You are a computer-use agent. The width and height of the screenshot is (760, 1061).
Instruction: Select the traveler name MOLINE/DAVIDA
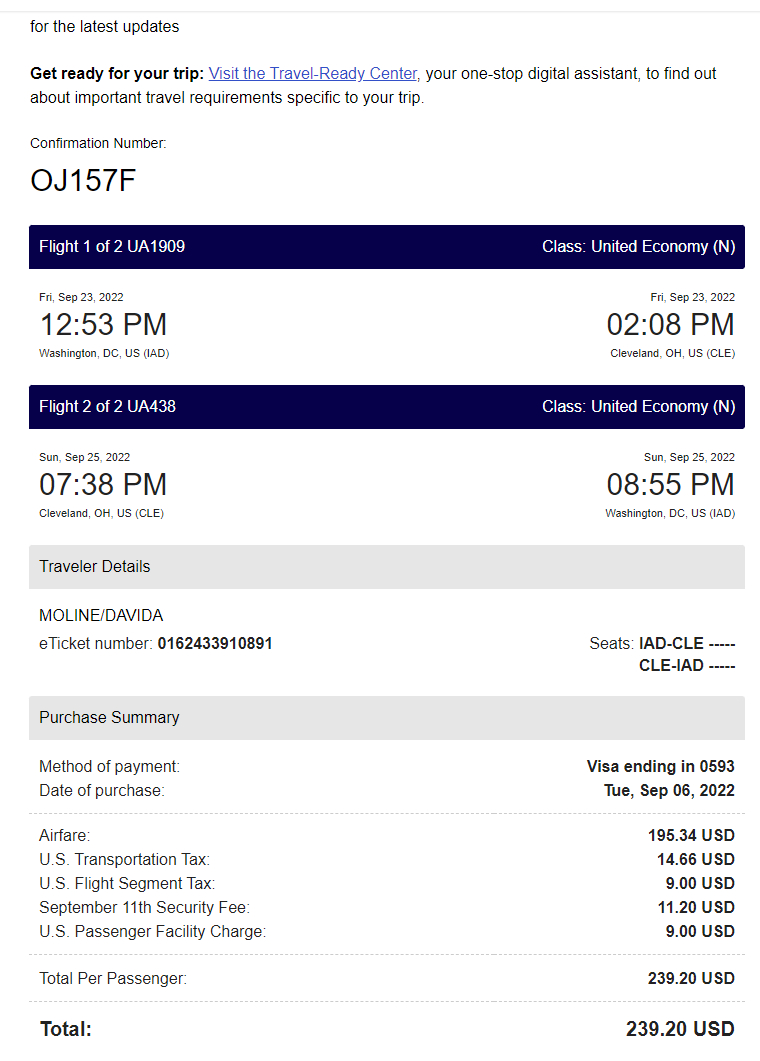[101, 616]
